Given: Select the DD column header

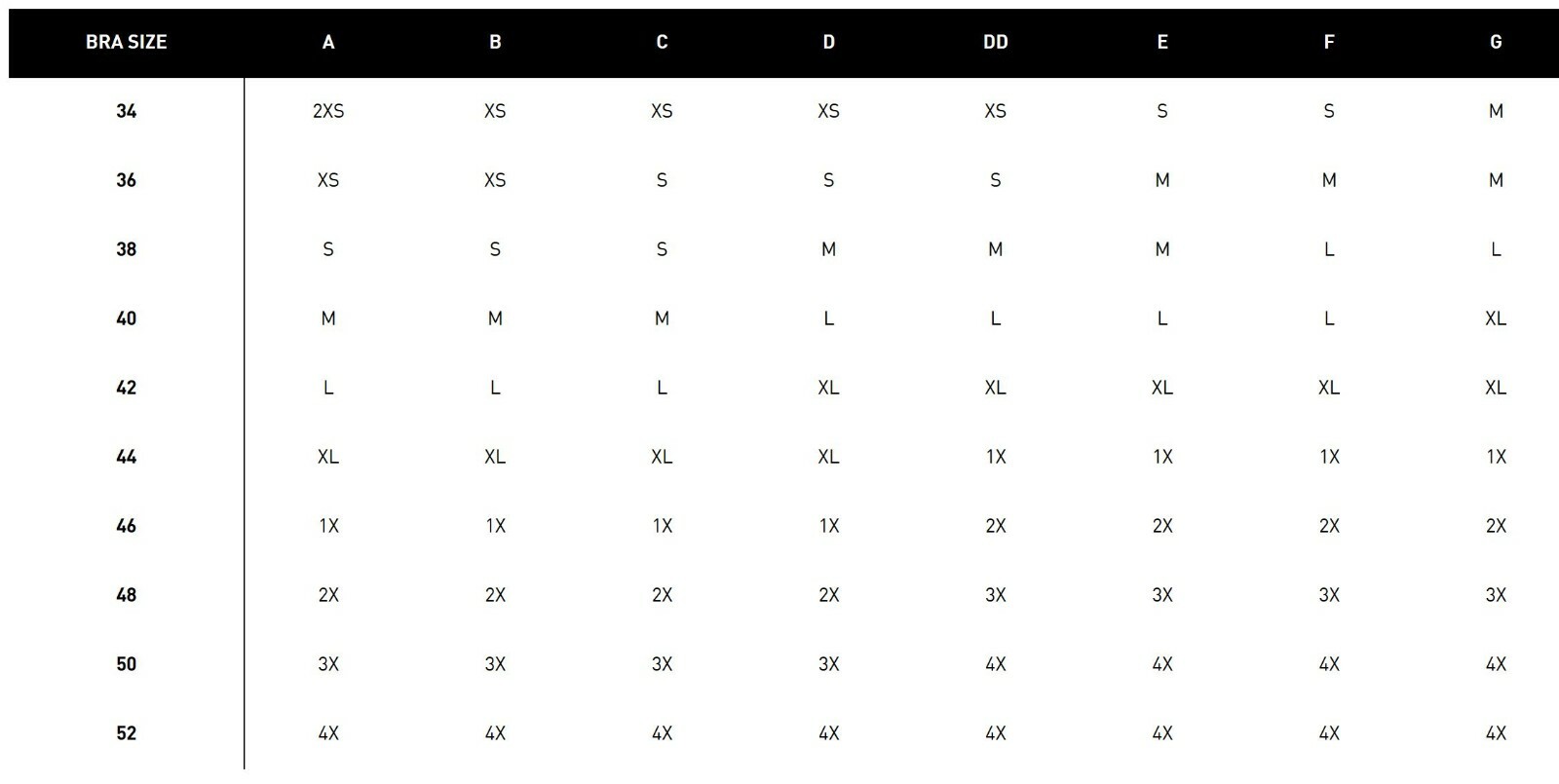Looking at the screenshot, I should [995, 42].
